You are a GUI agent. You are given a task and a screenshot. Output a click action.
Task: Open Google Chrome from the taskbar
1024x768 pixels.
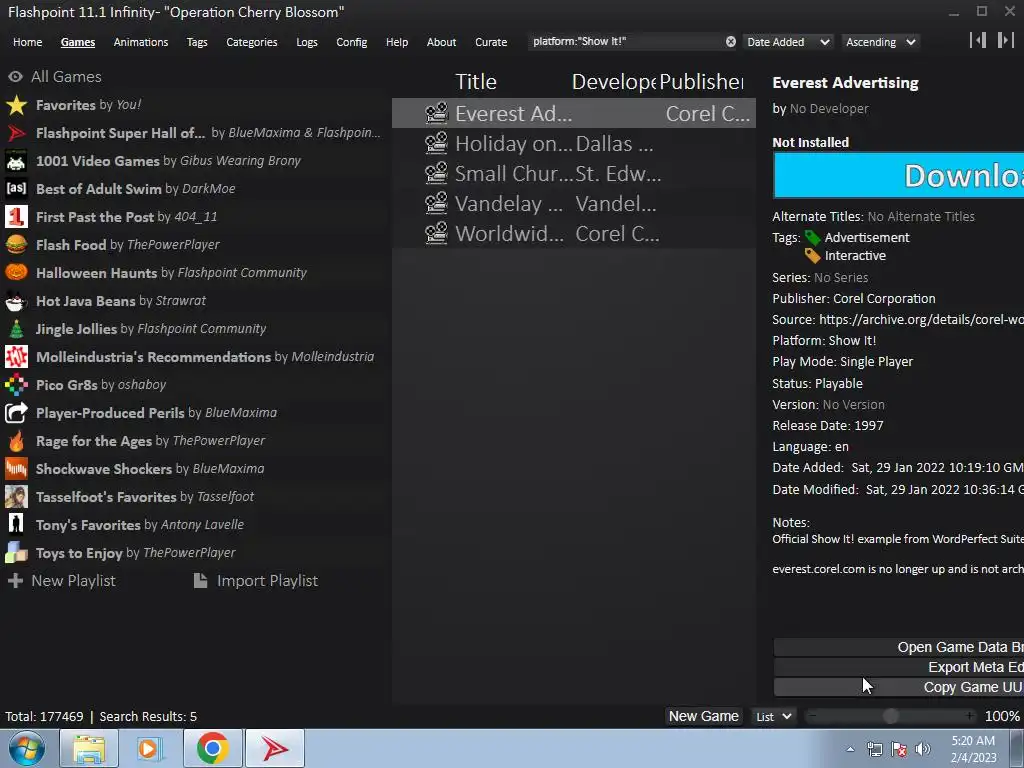[x=212, y=749]
